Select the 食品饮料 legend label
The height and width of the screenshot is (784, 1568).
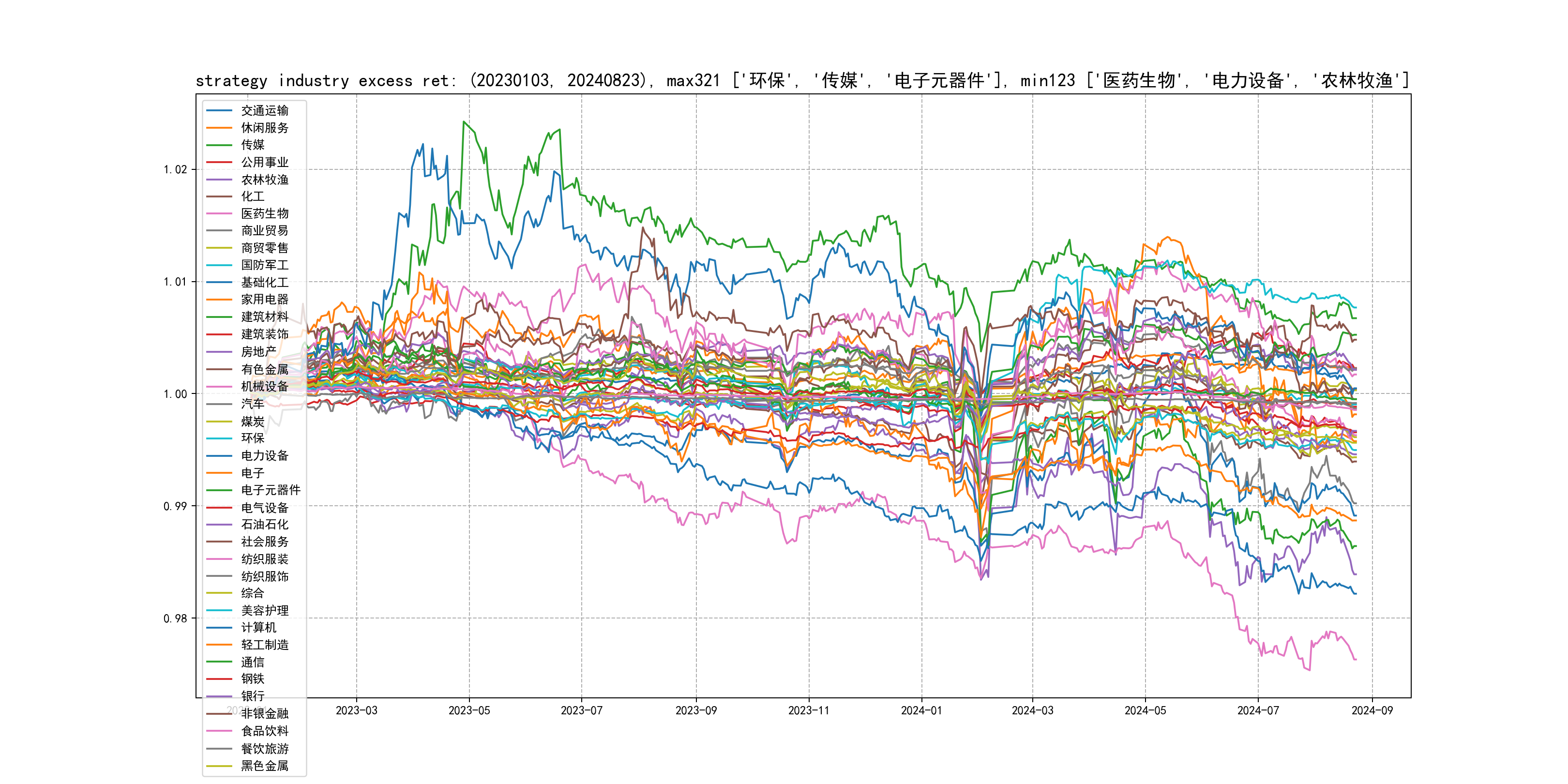[265, 731]
